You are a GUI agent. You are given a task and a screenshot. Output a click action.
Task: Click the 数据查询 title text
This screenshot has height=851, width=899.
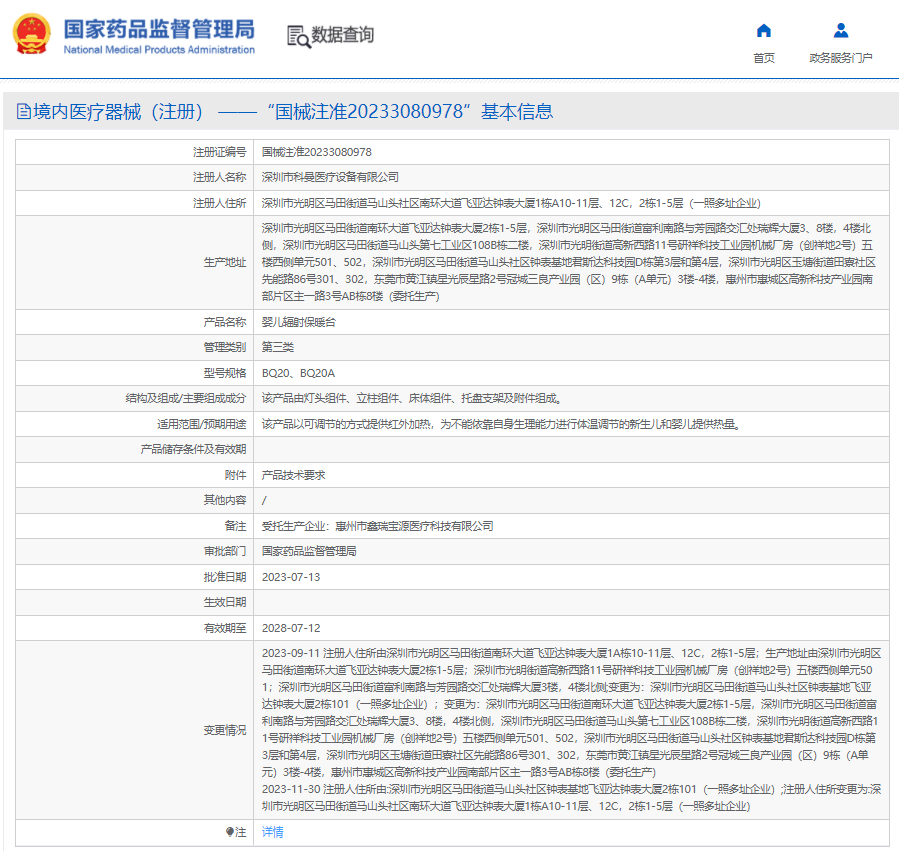click(342, 35)
